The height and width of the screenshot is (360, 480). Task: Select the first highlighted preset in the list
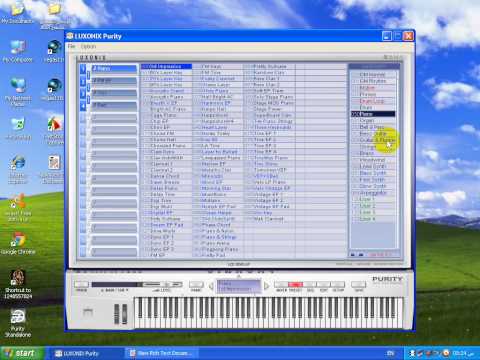166,66
